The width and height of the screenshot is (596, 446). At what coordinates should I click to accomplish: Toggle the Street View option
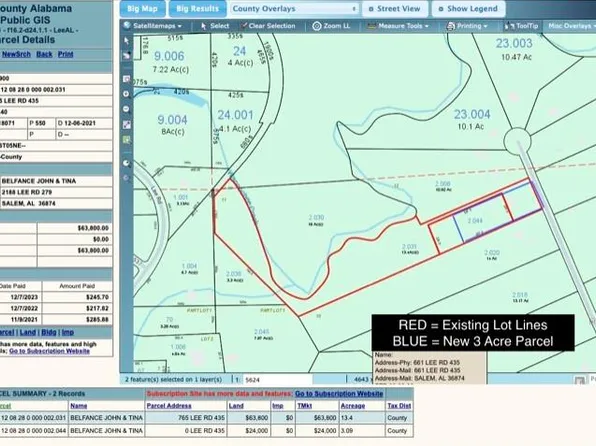click(x=395, y=9)
